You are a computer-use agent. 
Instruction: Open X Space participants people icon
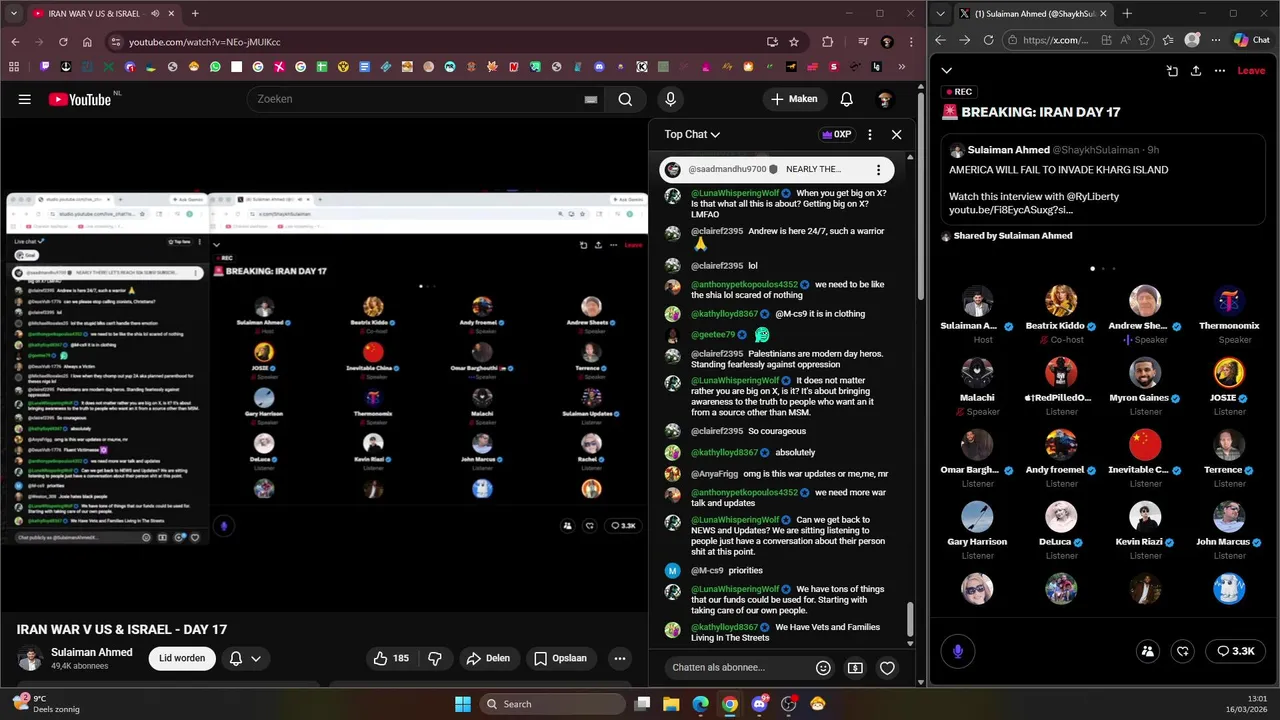click(1148, 651)
